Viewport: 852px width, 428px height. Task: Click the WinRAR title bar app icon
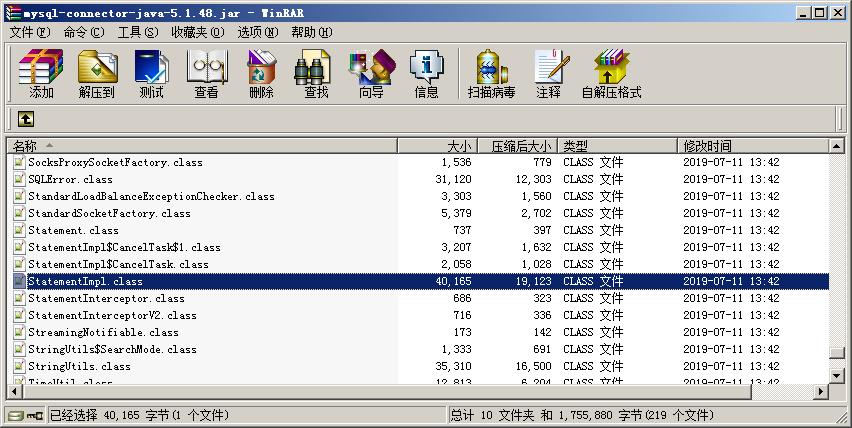click(13, 13)
